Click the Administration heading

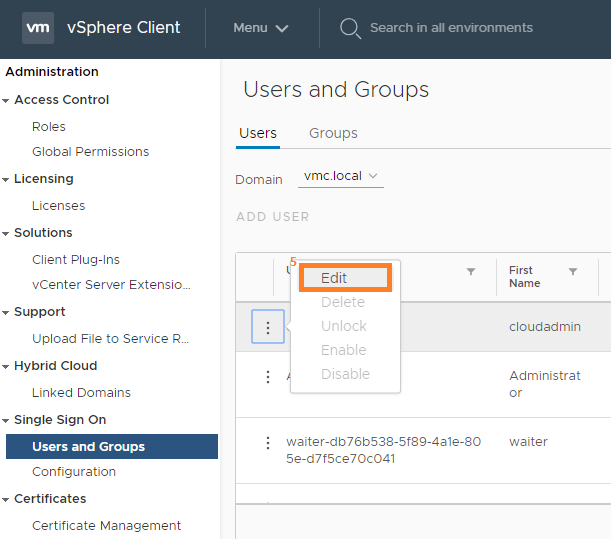52,72
